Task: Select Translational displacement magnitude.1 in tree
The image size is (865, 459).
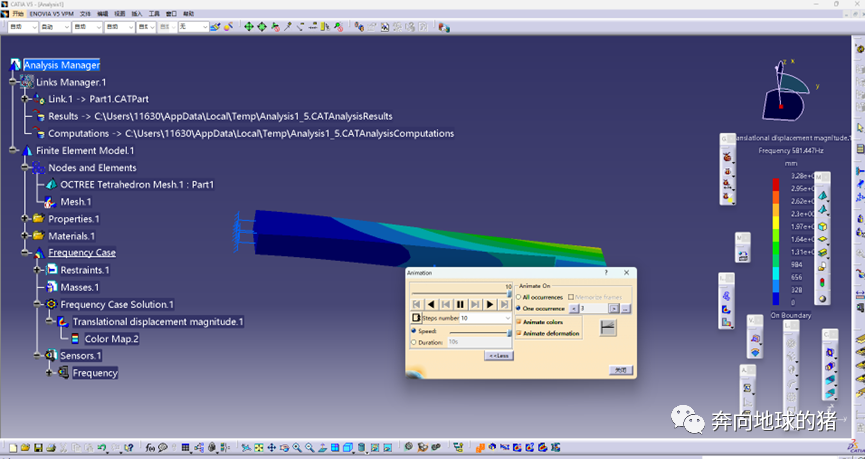Action: point(158,322)
